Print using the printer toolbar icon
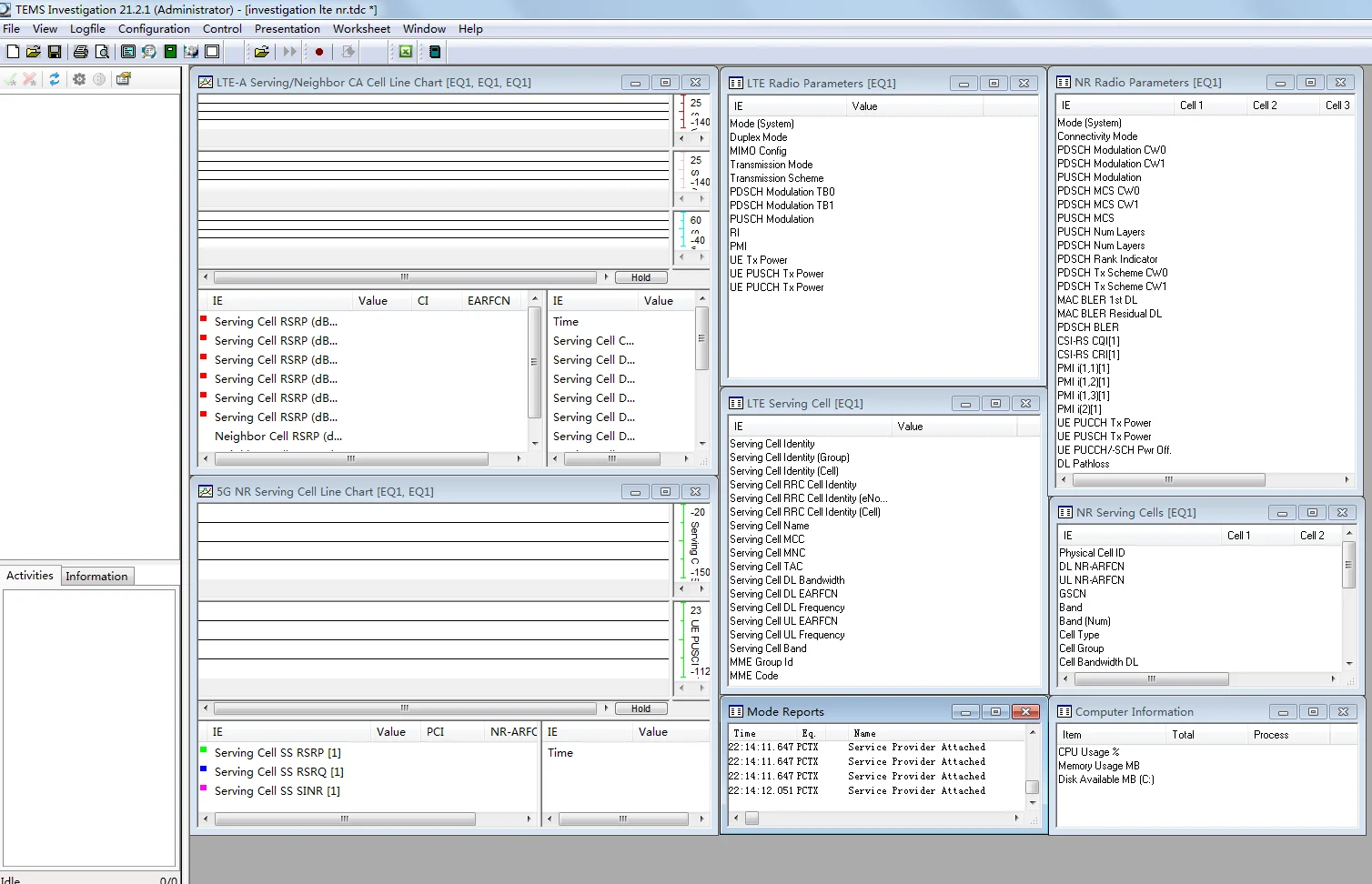1372x884 pixels. click(81, 52)
